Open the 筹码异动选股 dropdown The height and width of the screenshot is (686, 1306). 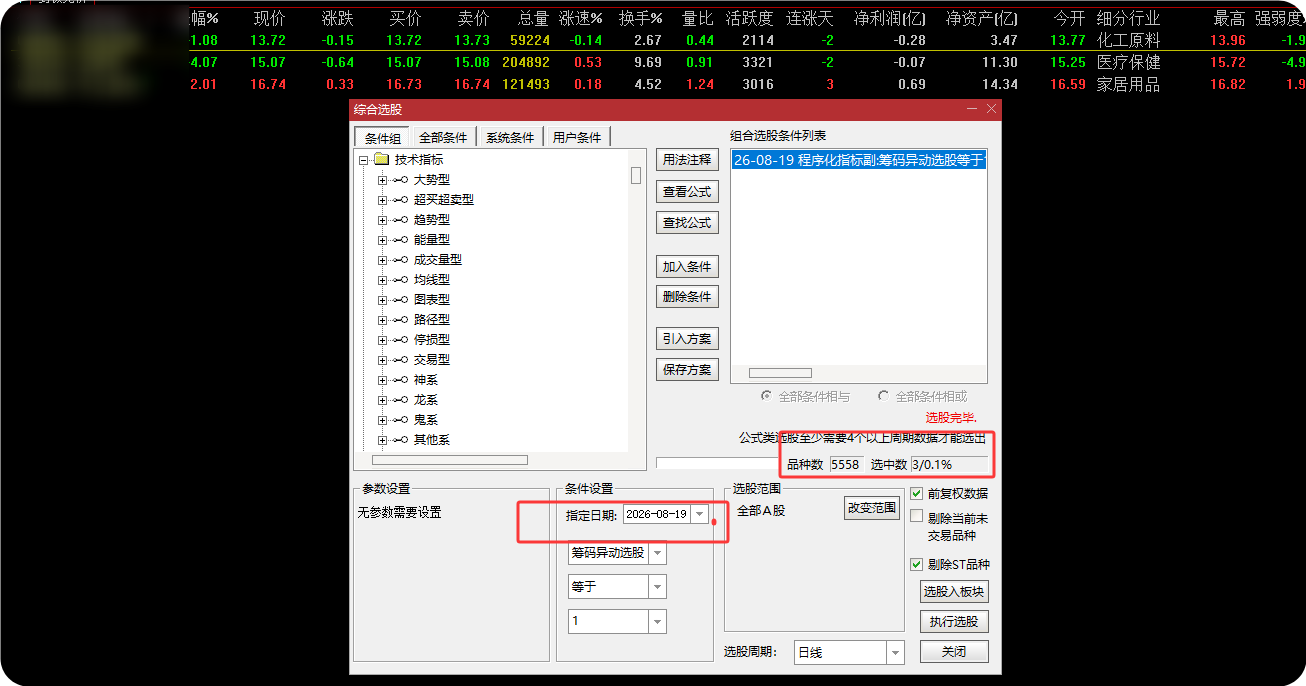point(657,553)
